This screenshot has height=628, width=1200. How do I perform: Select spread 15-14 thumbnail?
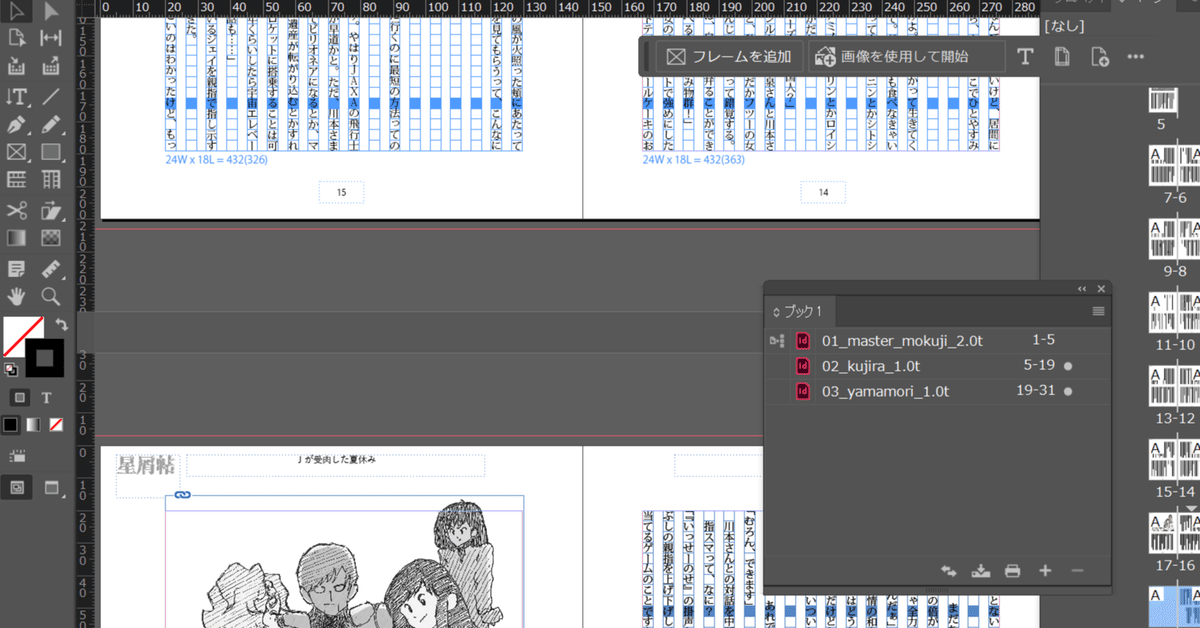point(1174,459)
